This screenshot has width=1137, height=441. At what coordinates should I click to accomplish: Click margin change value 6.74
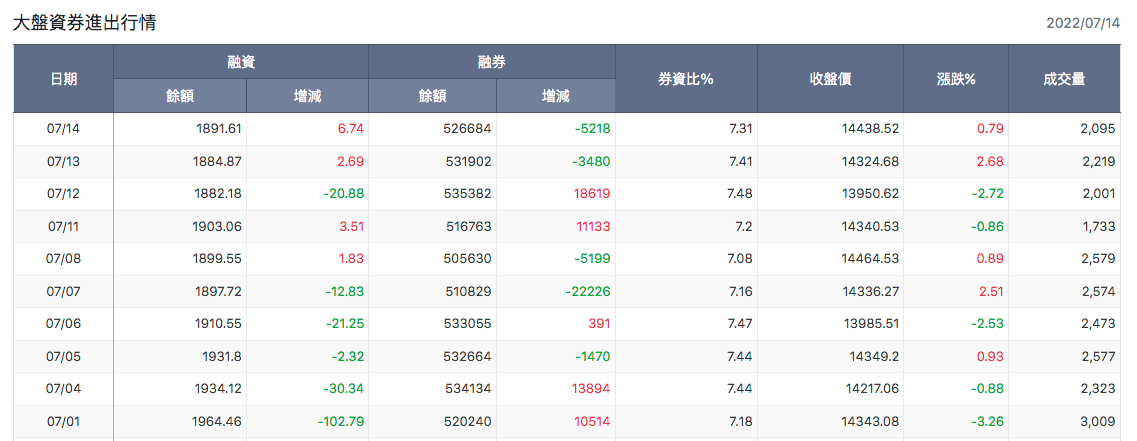(351, 129)
